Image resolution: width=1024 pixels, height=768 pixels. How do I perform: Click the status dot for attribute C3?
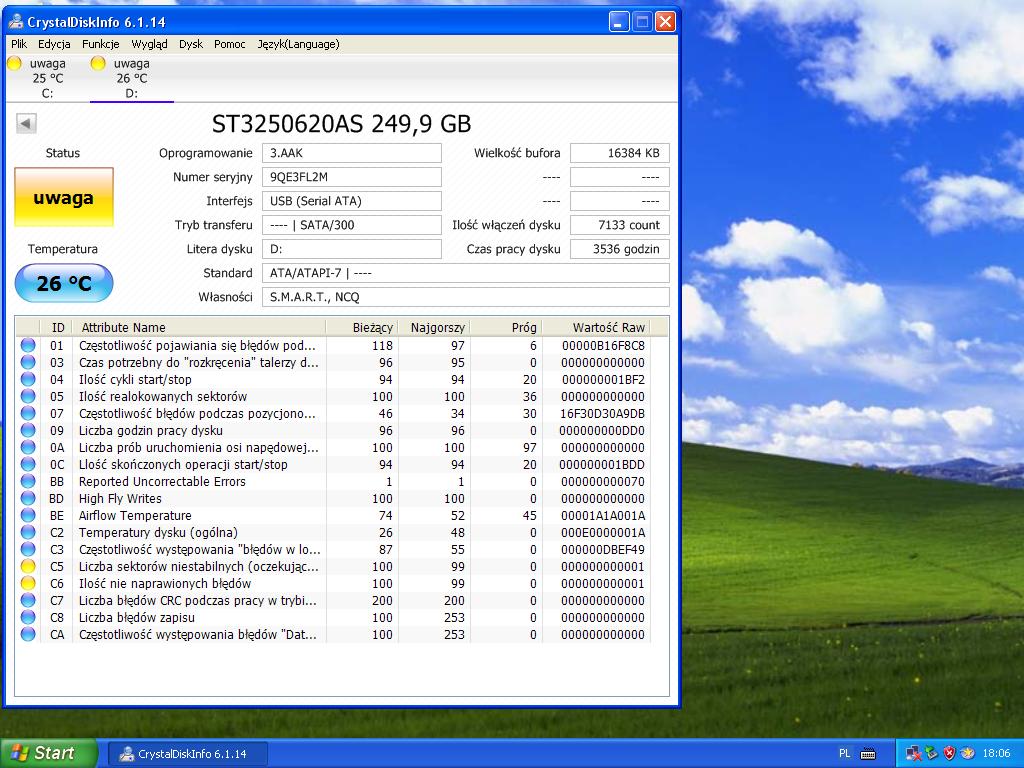(28, 549)
